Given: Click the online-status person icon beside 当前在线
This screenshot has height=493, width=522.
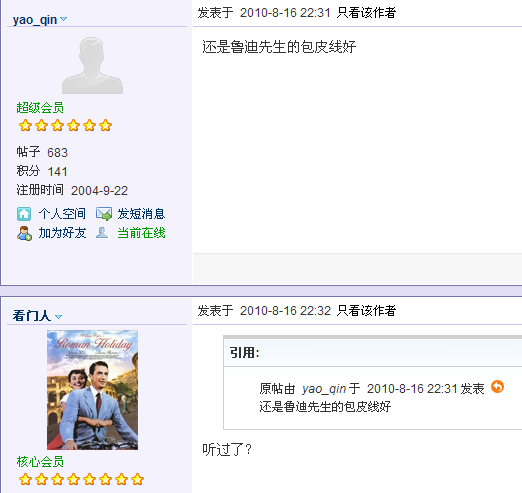Looking at the screenshot, I should pos(102,232).
